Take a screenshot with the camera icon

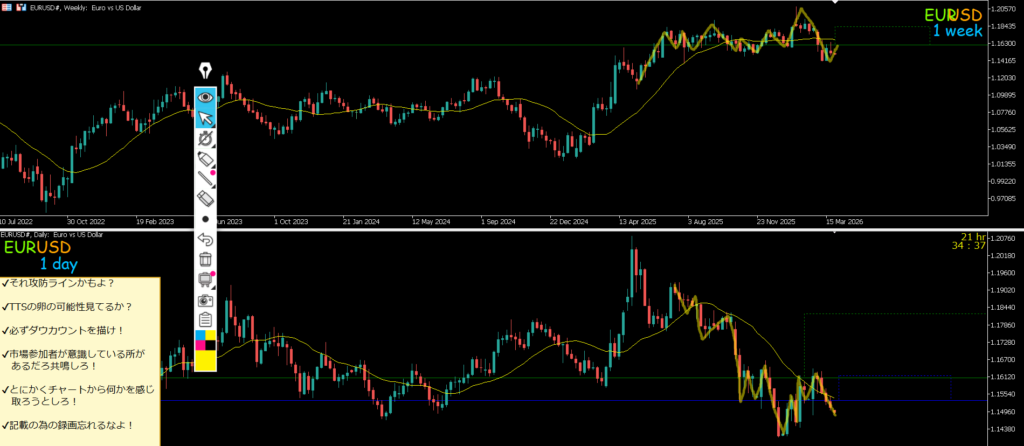pyautogui.click(x=205, y=300)
